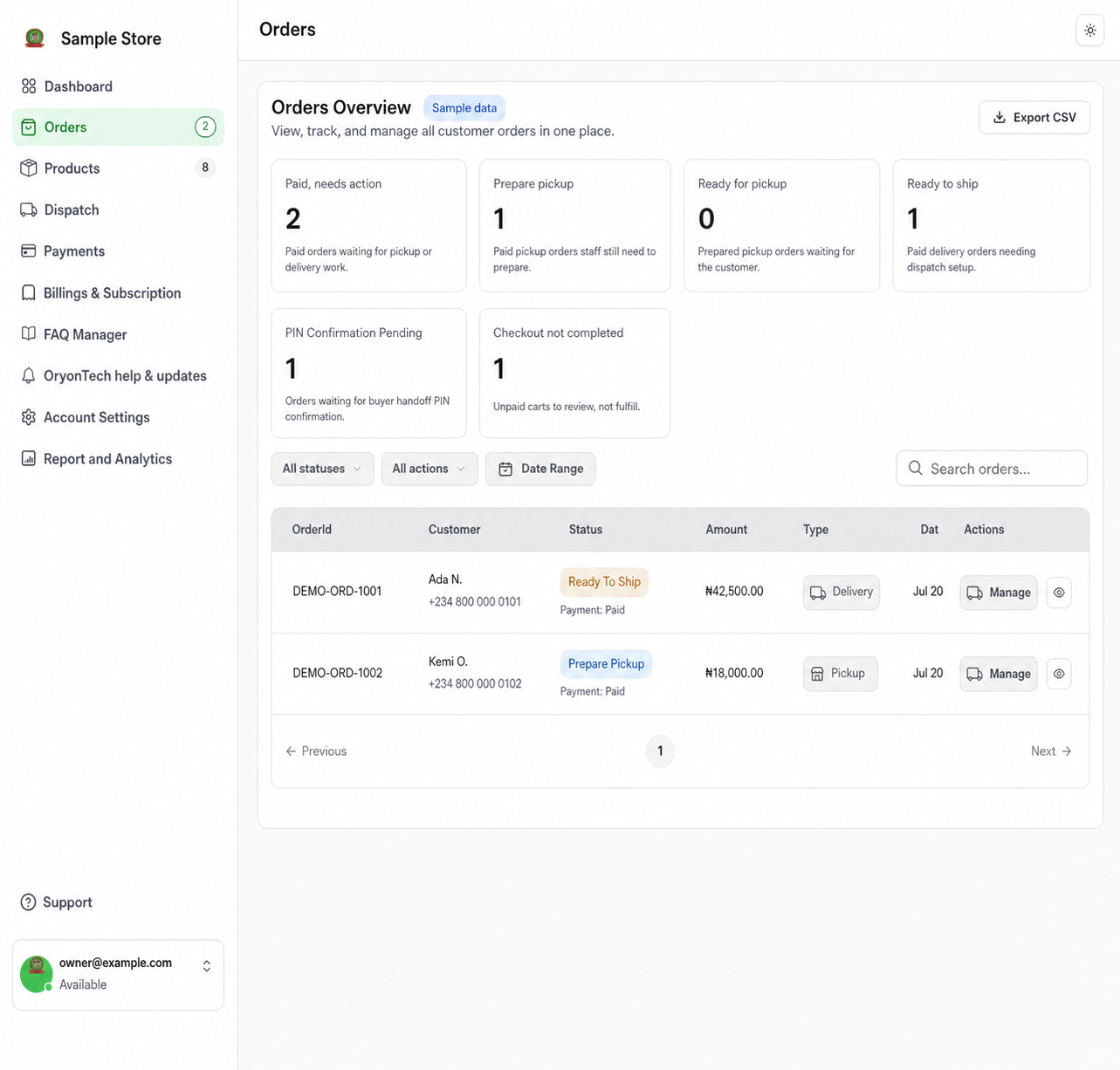Screen dimensions: 1120x1070
Task: Open the All actions dropdown
Action: click(x=429, y=469)
